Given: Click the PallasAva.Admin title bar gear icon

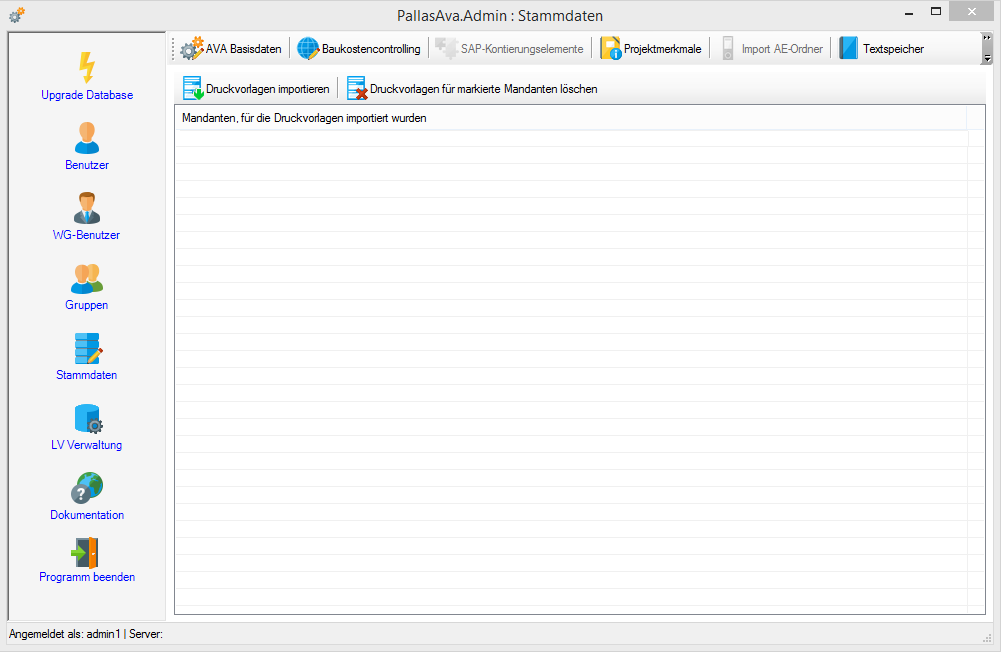Looking at the screenshot, I should (17, 15).
